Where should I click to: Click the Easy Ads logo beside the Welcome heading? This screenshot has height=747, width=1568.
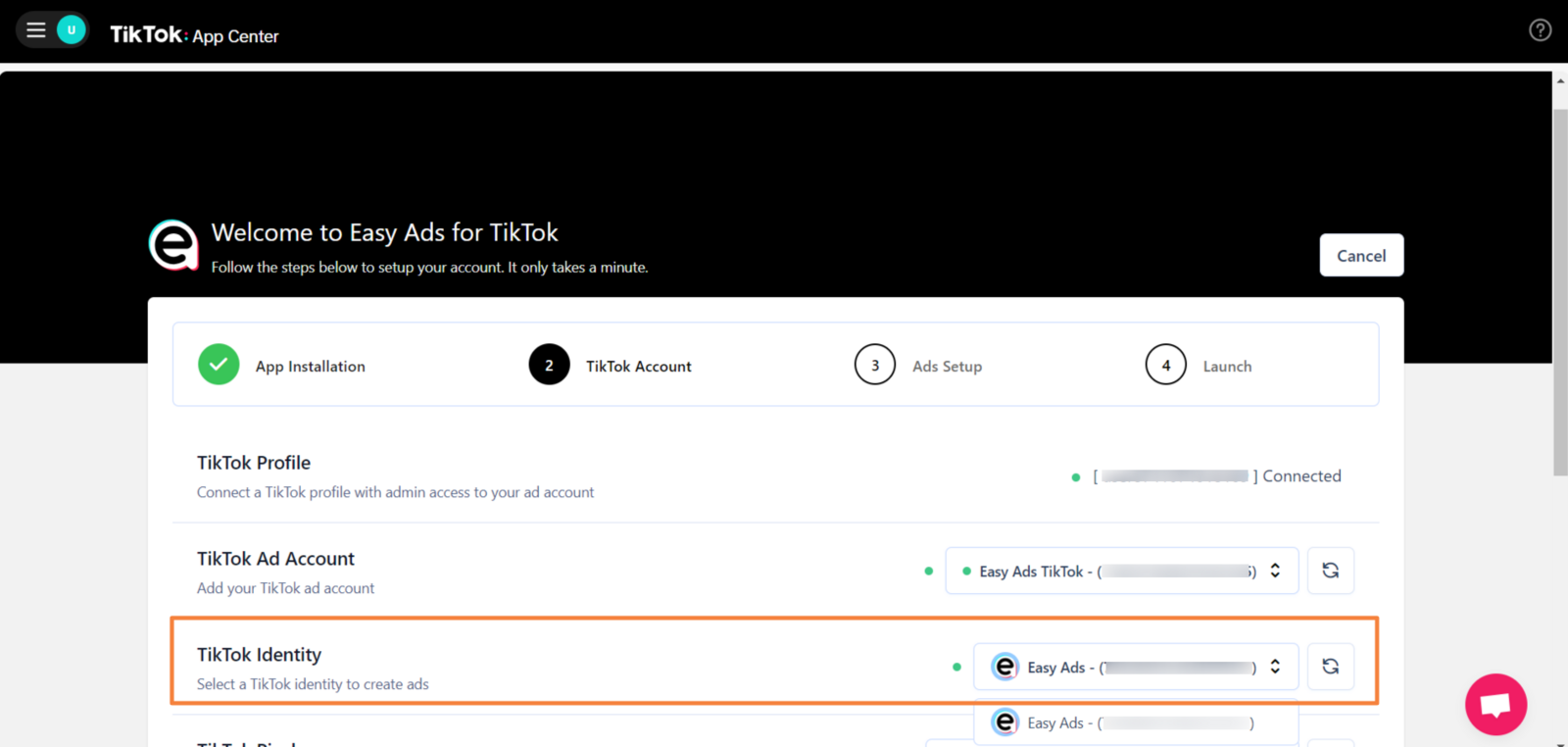pyautogui.click(x=173, y=245)
